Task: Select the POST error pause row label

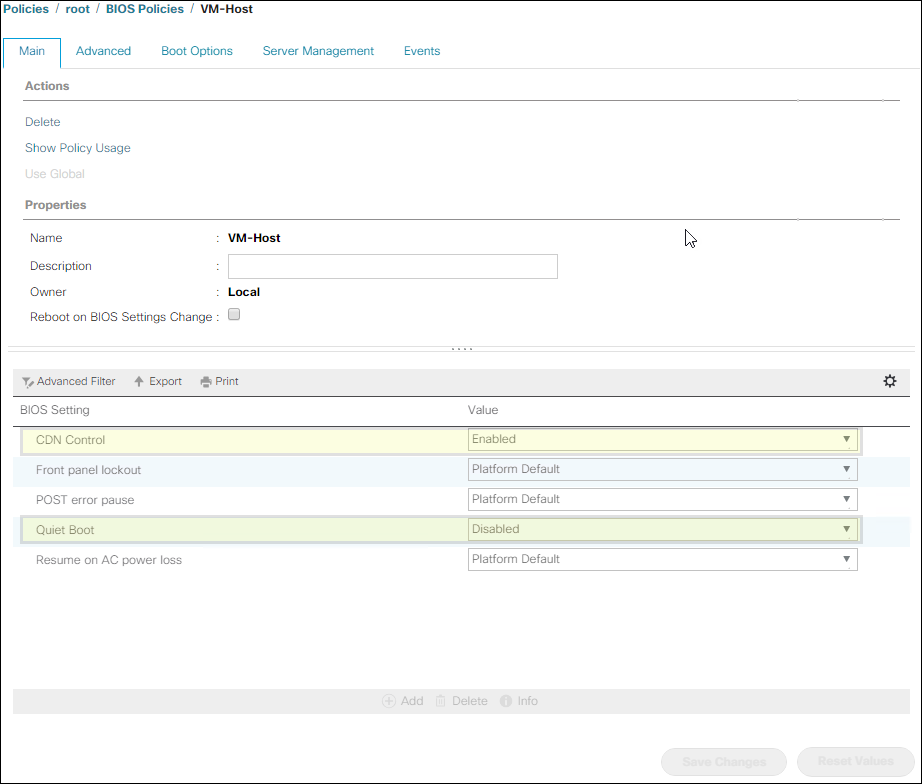Action: [x=85, y=500]
